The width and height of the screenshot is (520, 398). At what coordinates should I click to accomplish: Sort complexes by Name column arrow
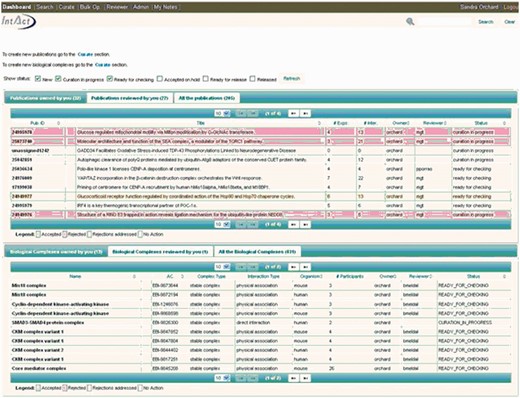click(134, 277)
